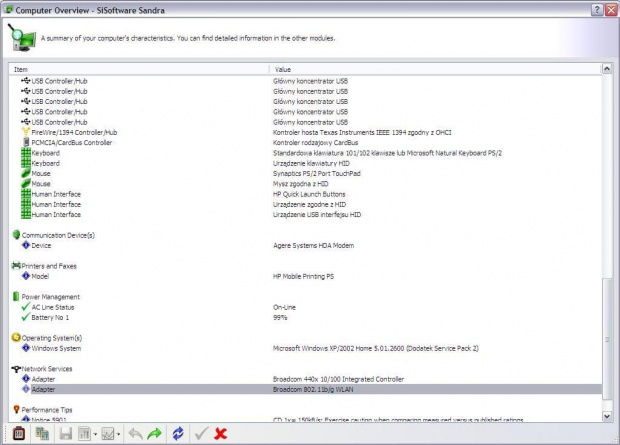Viewport: 620px width, 445px height.
Task: Click the vertical scrollbar thumb
Action: (x=607, y=339)
